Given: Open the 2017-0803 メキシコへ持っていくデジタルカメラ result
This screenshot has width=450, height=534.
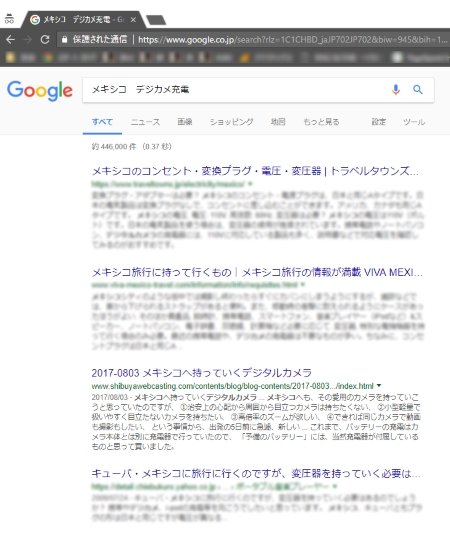Looking at the screenshot, I should point(201,373).
